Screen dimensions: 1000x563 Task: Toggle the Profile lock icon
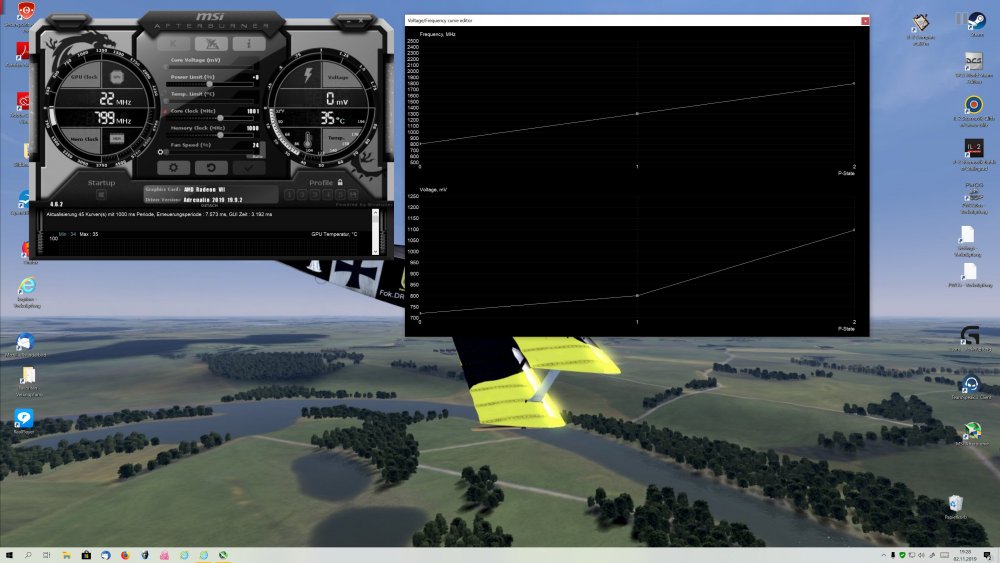[x=340, y=182]
